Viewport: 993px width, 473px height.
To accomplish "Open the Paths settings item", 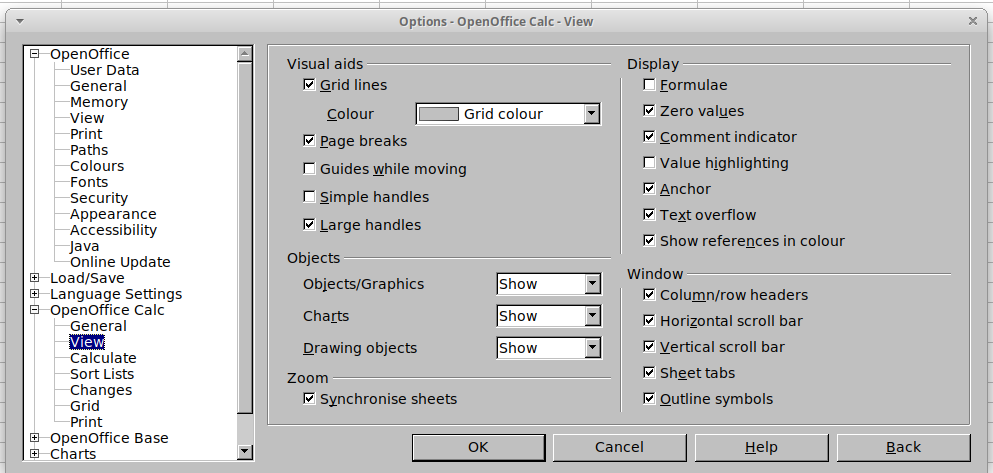I will [89, 150].
